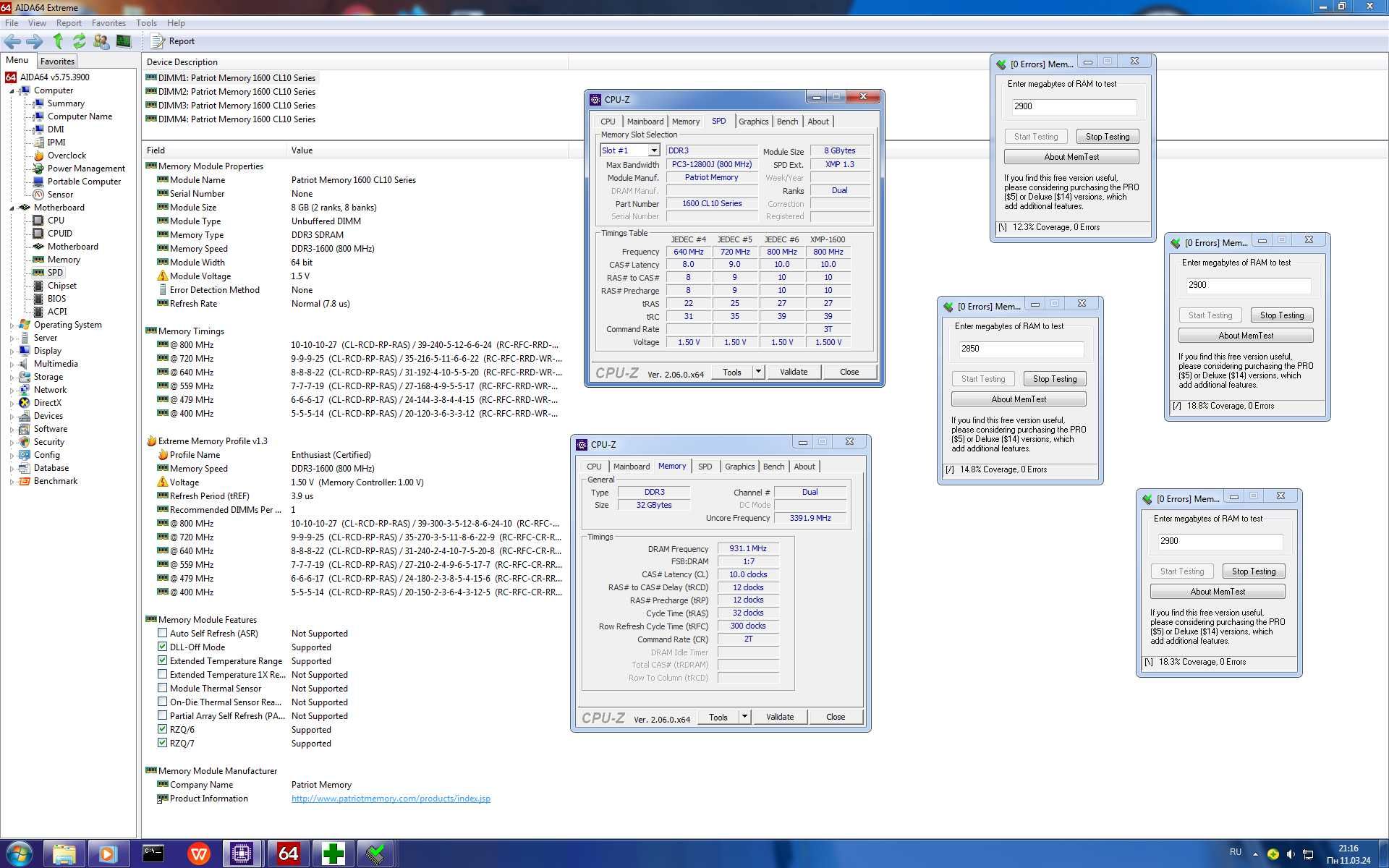Open the command prompt taskbar icon
Image resolution: width=1389 pixels, height=868 pixels.
click(153, 854)
